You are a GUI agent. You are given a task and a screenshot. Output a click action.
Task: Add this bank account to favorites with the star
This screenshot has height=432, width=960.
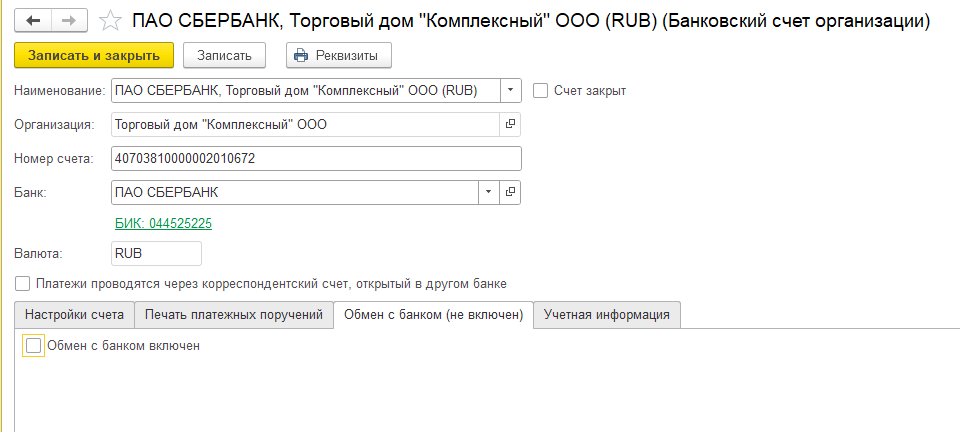[110, 21]
